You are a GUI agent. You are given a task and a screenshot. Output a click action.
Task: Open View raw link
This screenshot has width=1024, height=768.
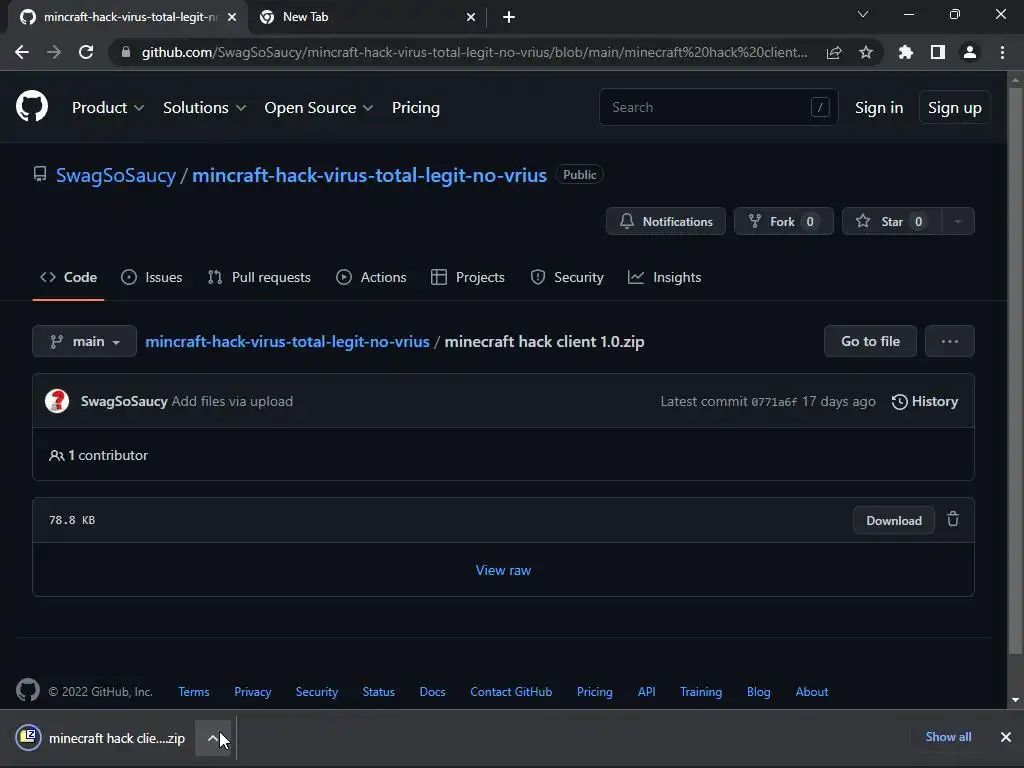coord(503,570)
